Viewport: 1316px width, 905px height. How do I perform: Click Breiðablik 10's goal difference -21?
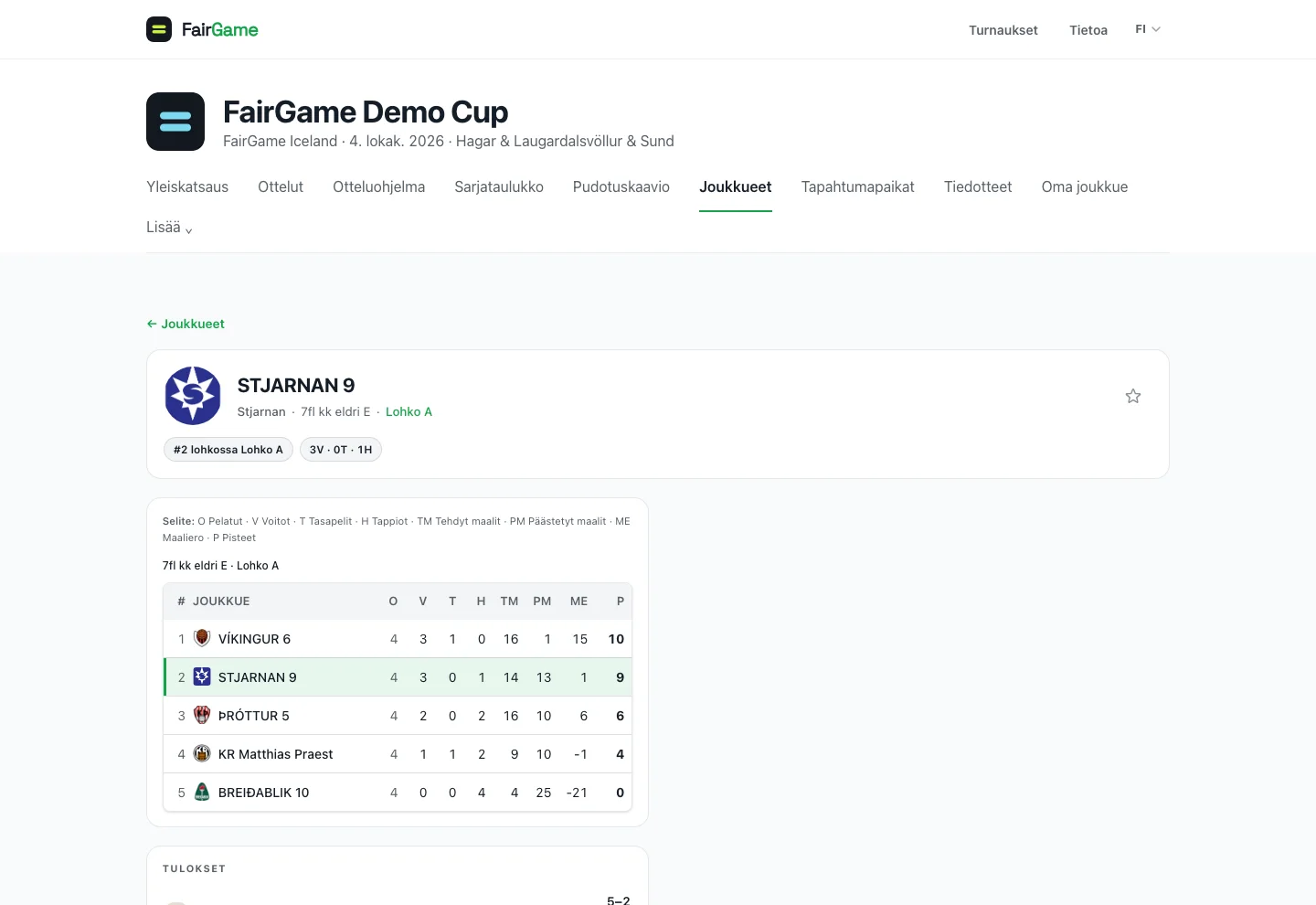pos(577,793)
